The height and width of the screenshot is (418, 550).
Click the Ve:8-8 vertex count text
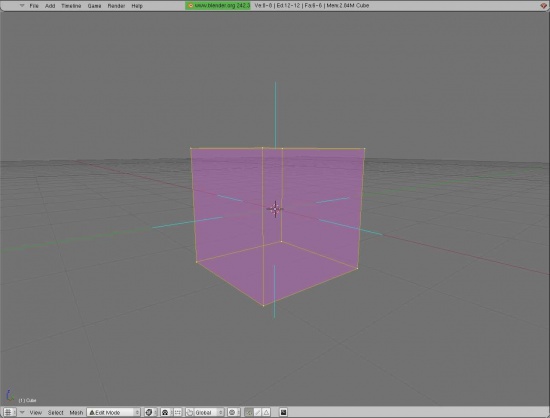pyautogui.click(x=263, y=6)
